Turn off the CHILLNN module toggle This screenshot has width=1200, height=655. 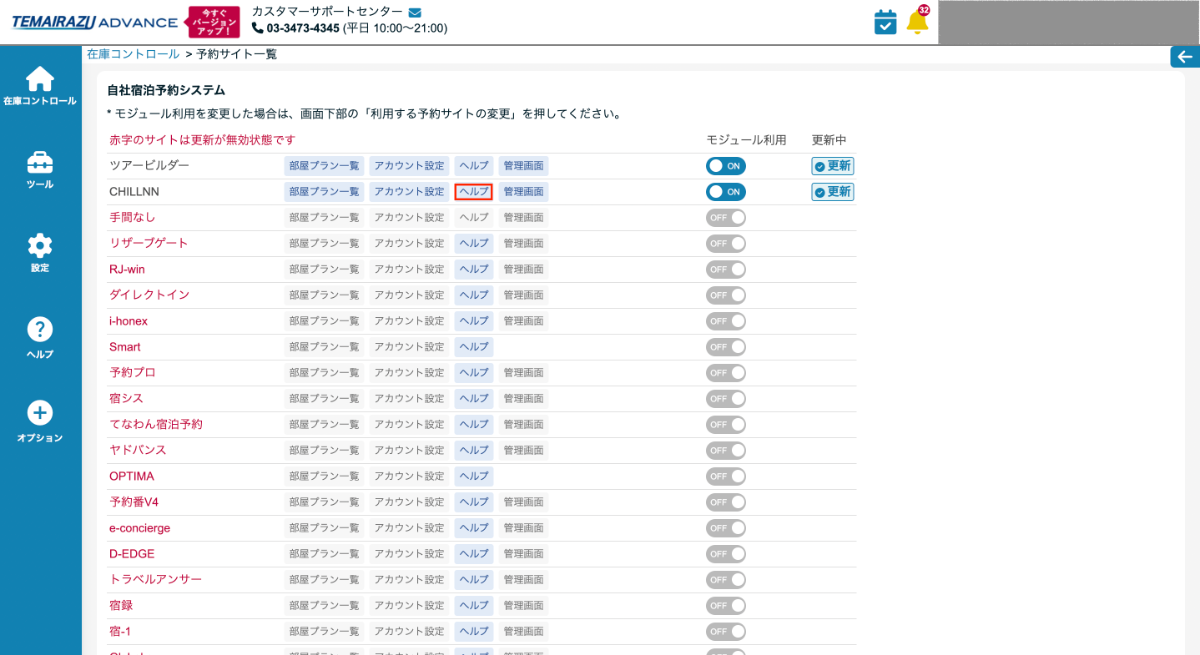click(x=726, y=191)
